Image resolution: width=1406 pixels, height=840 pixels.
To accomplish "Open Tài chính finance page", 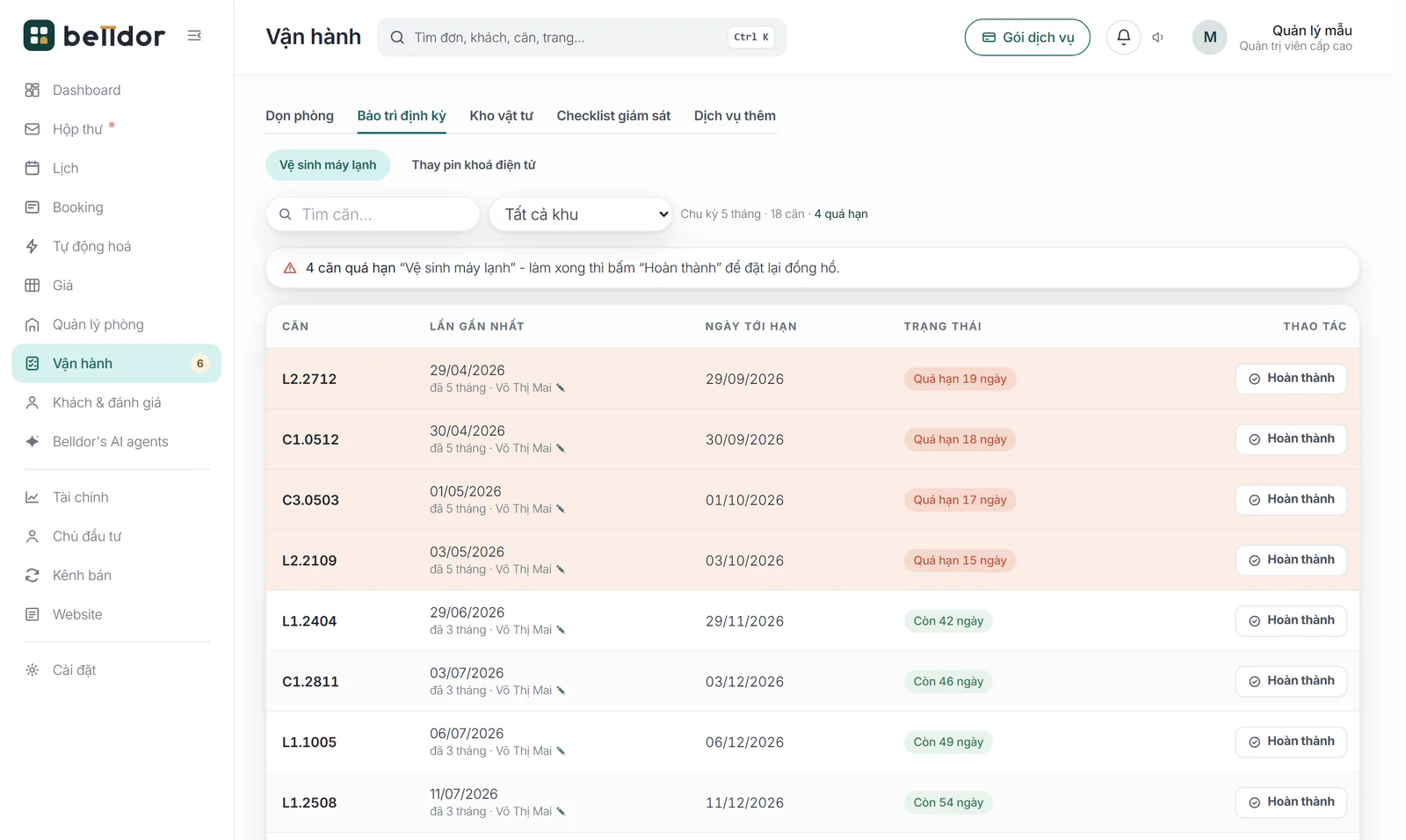I will point(116,497).
